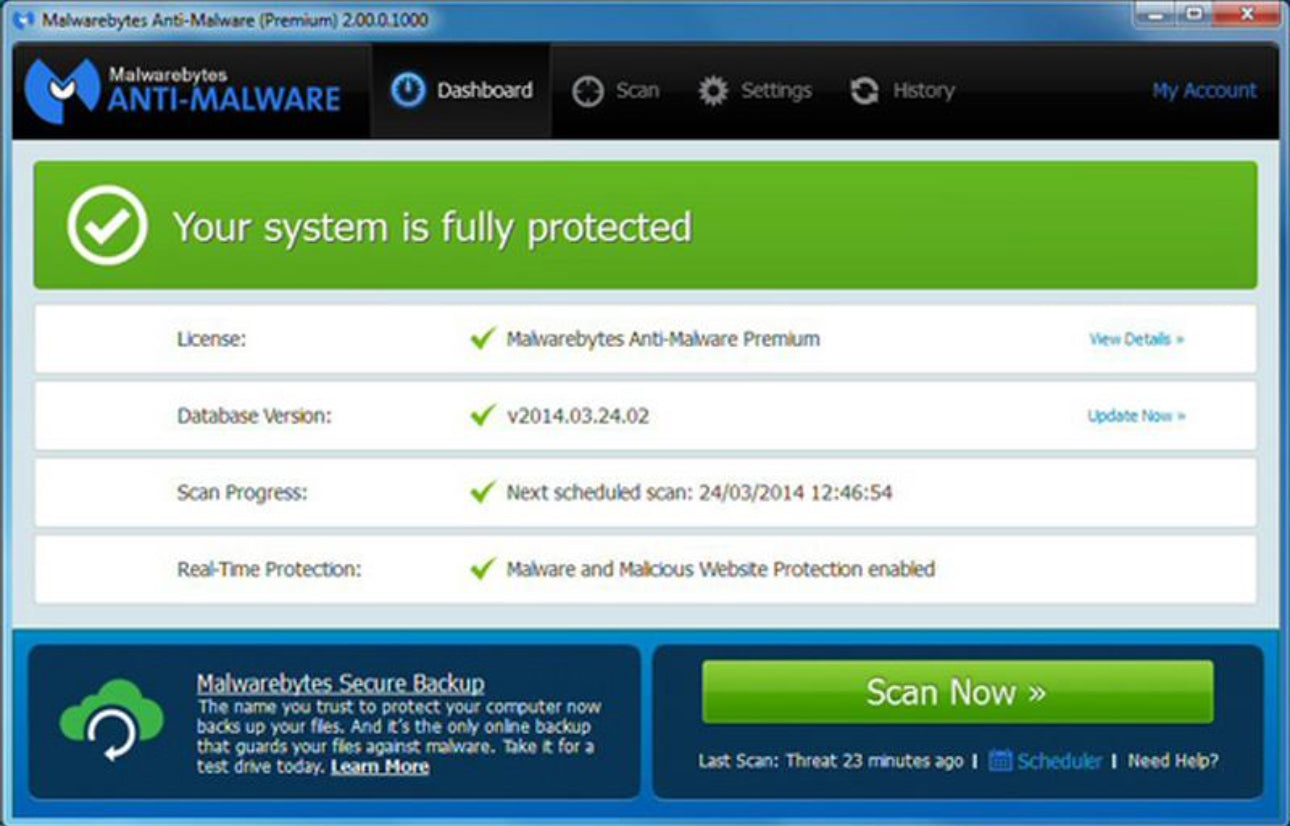Go to the History tab
The height and width of the screenshot is (826, 1290).
(902, 91)
